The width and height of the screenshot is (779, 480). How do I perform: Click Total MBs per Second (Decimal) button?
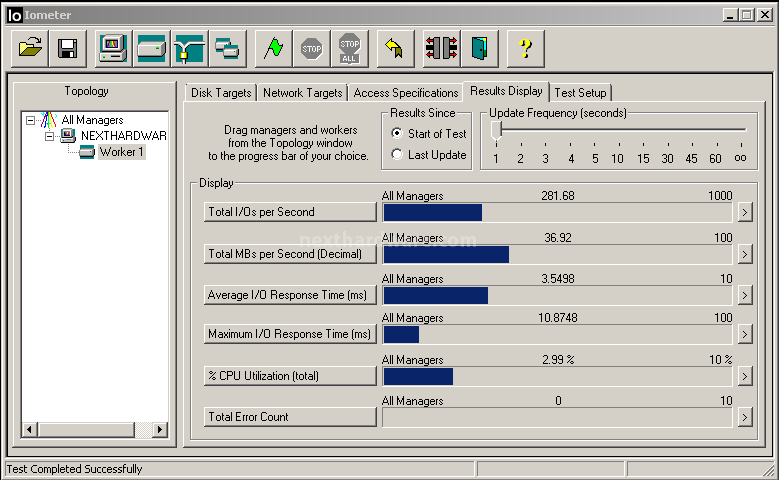click(290, 254)
